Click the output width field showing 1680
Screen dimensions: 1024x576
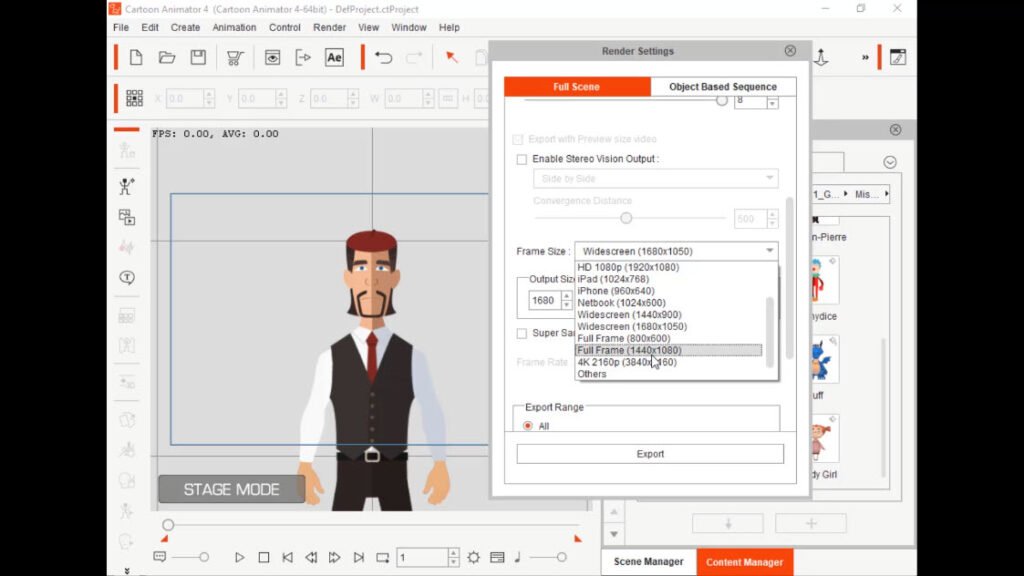click(544, 300)
